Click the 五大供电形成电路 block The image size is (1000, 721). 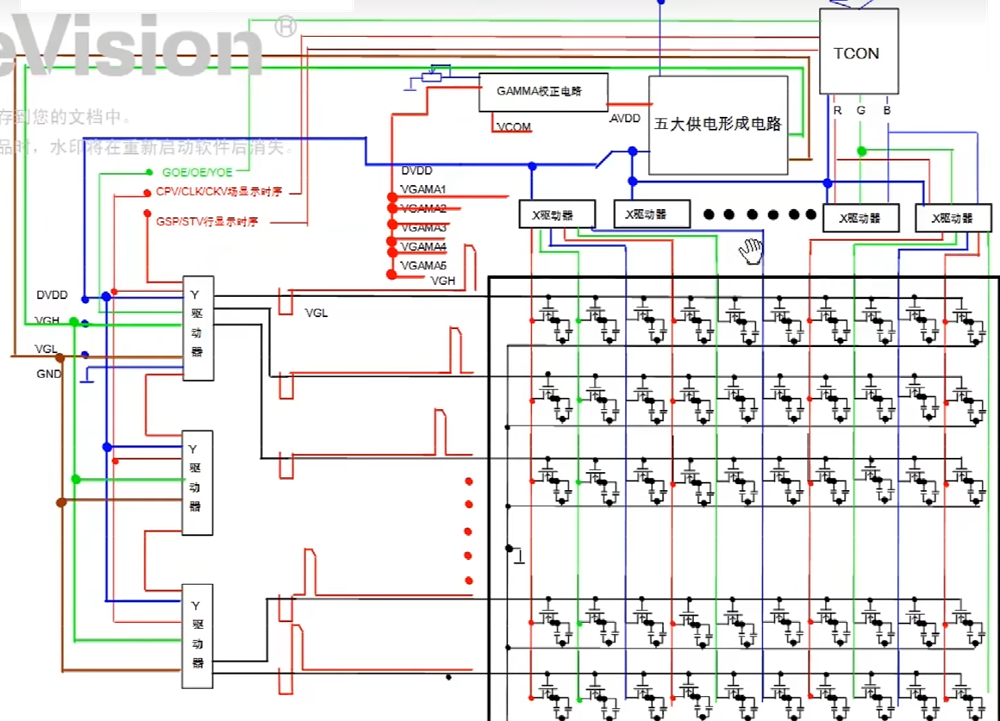pyautogui.click(x=718, y=125)
